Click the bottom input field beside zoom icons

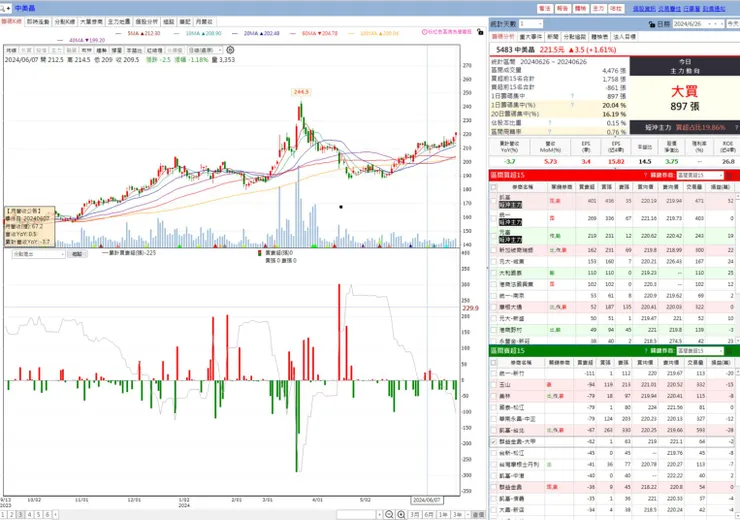pos(356,514)
